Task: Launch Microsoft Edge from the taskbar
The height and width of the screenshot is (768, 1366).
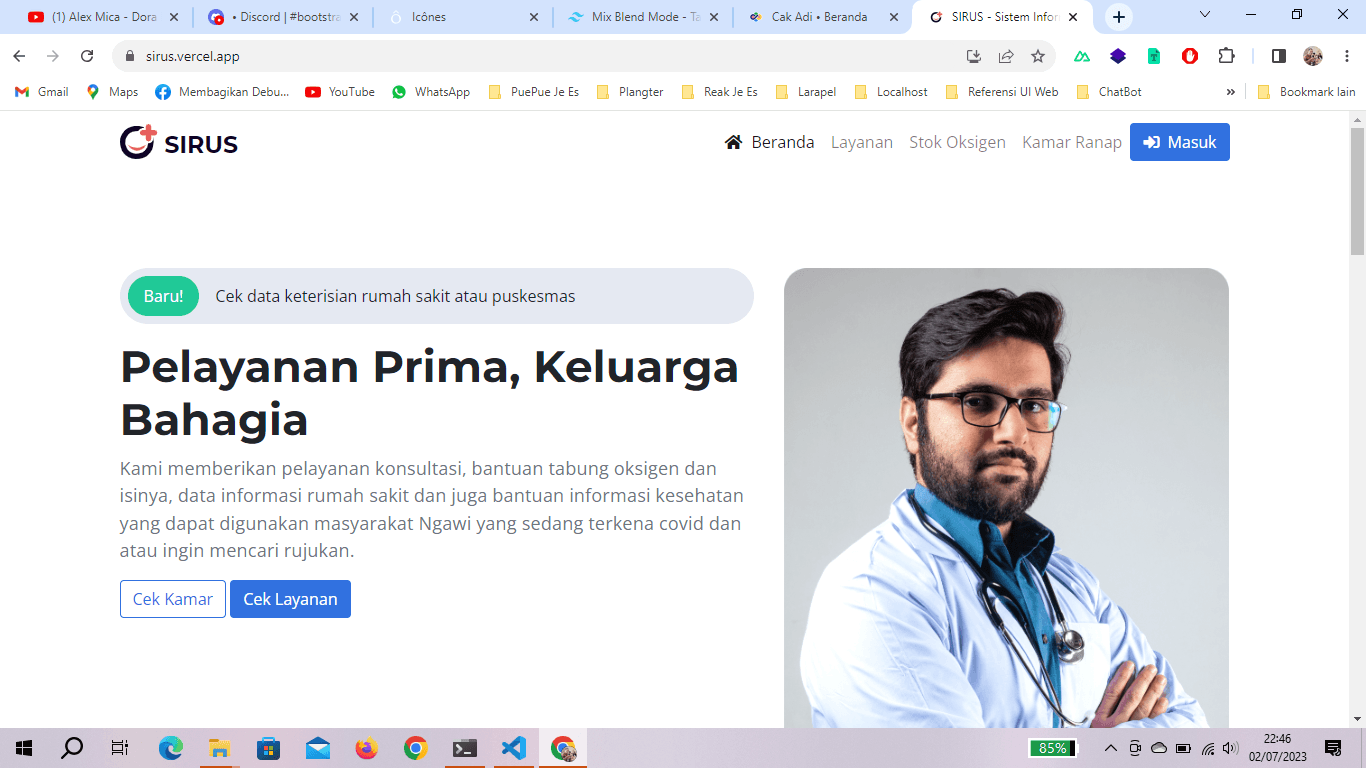Action: 171,747
